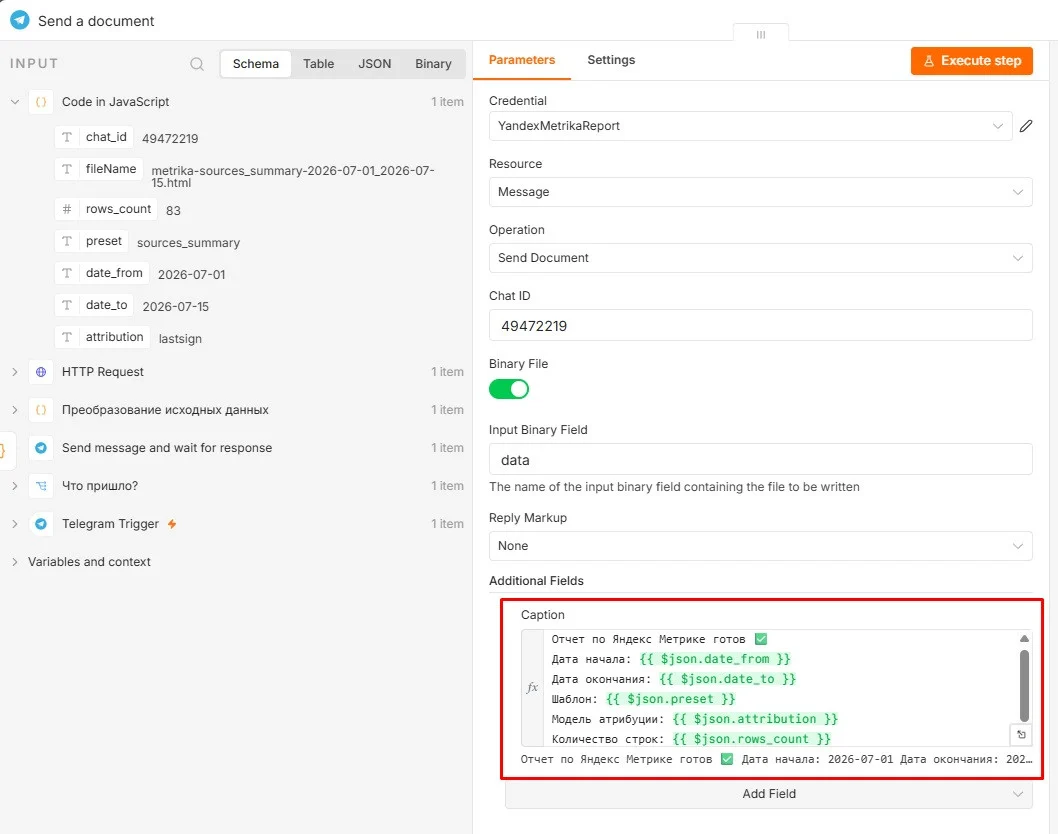Click the Chat ID input field
The width and height of the screenshot is (1058, 834).
[x=760, y=325]
